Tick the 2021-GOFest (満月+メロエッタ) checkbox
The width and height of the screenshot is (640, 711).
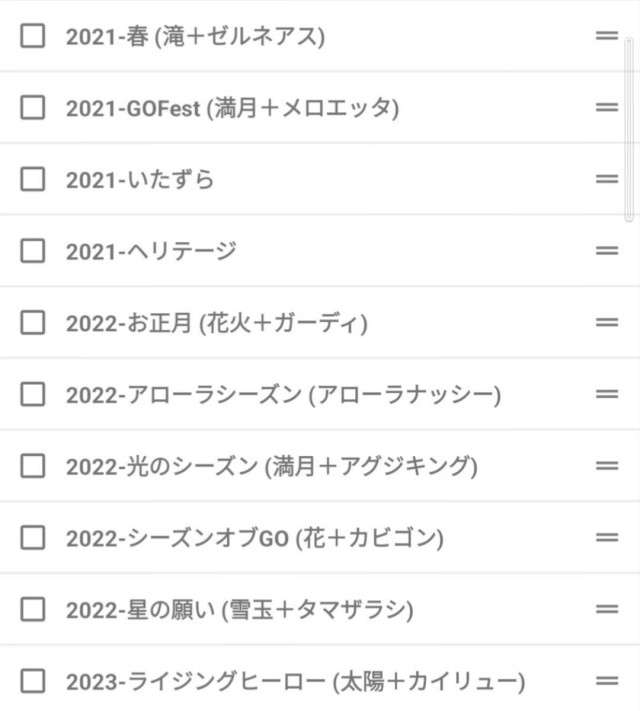pyautogui.click(x=33, y=107)
